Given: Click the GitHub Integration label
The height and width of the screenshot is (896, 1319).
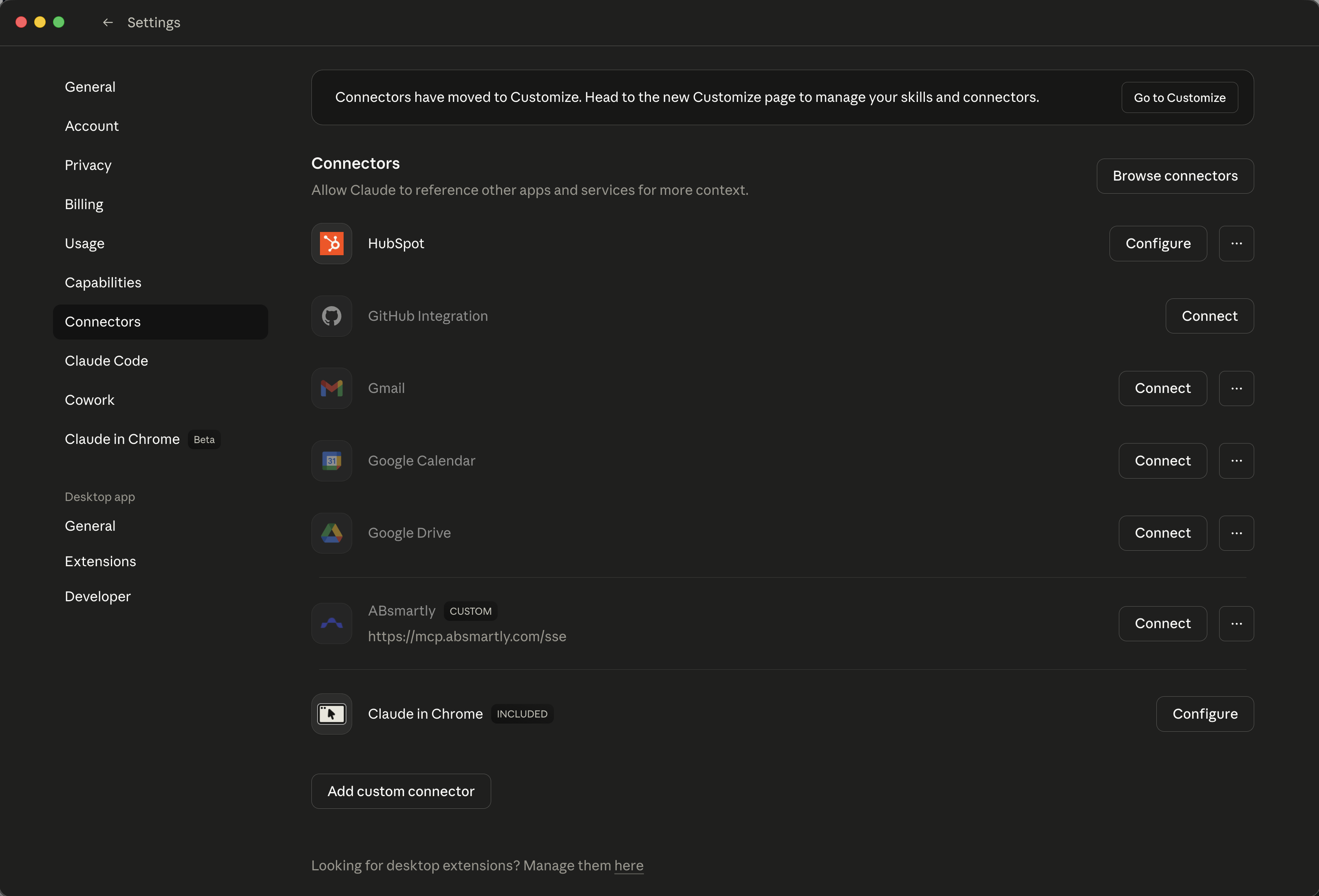Looking at the screenshot, I should (428, 316).
